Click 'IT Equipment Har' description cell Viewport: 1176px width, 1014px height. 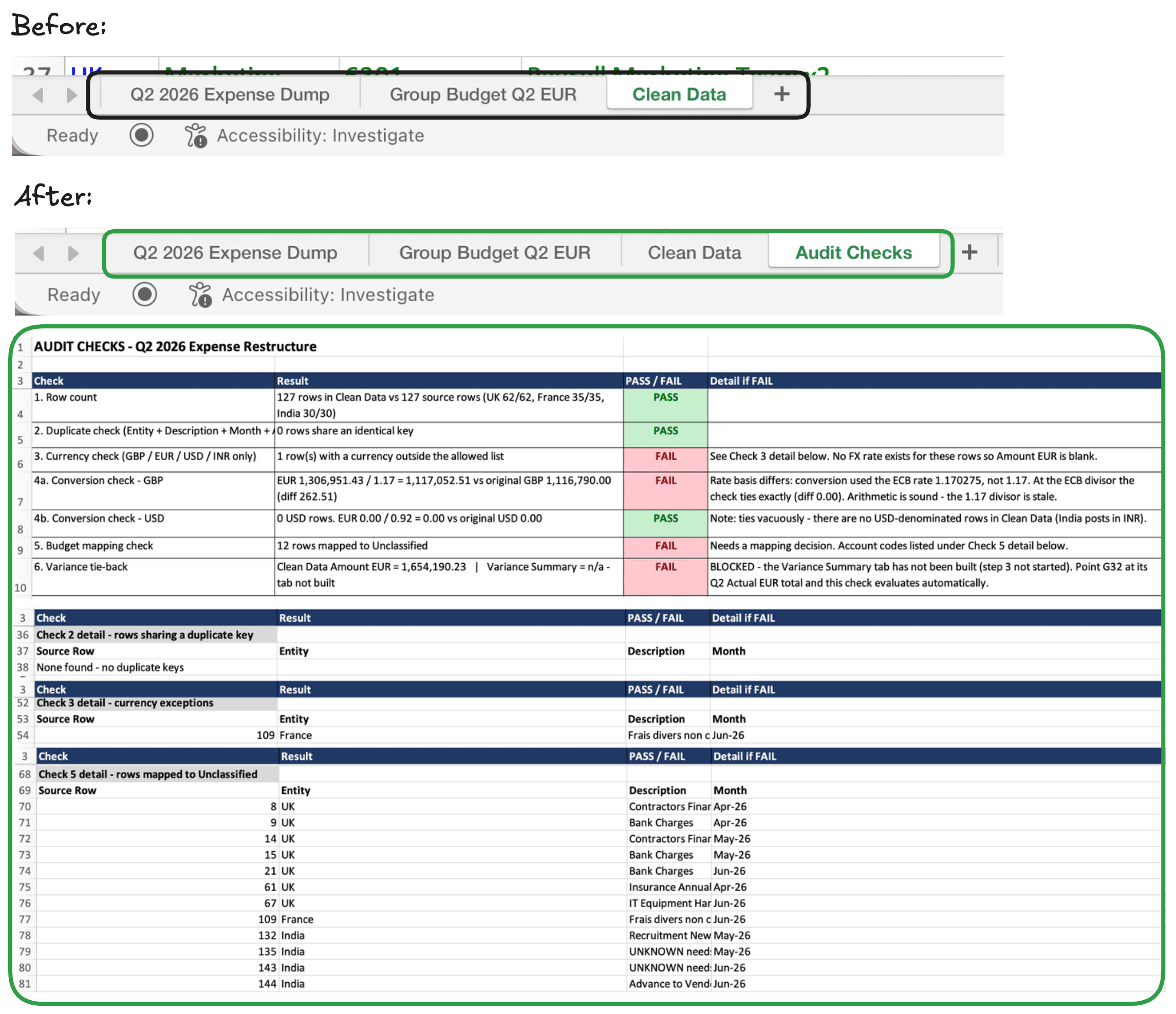(669, 902)
